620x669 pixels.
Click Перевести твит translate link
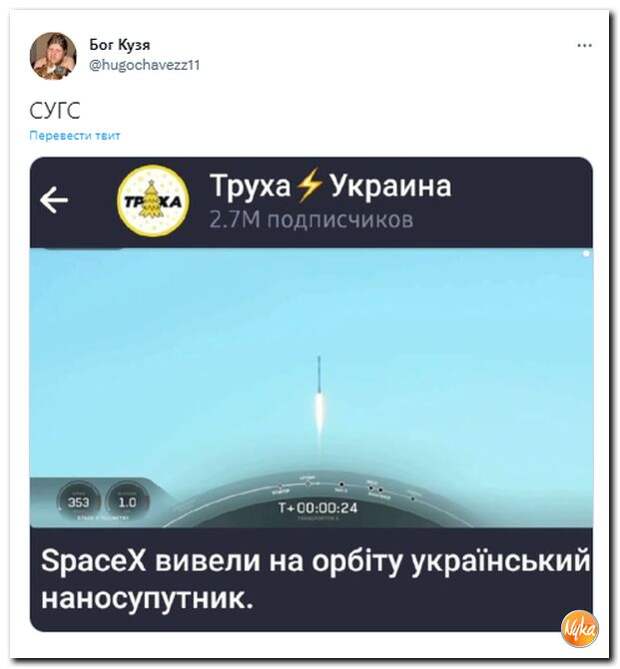click(x=75, y=136)
